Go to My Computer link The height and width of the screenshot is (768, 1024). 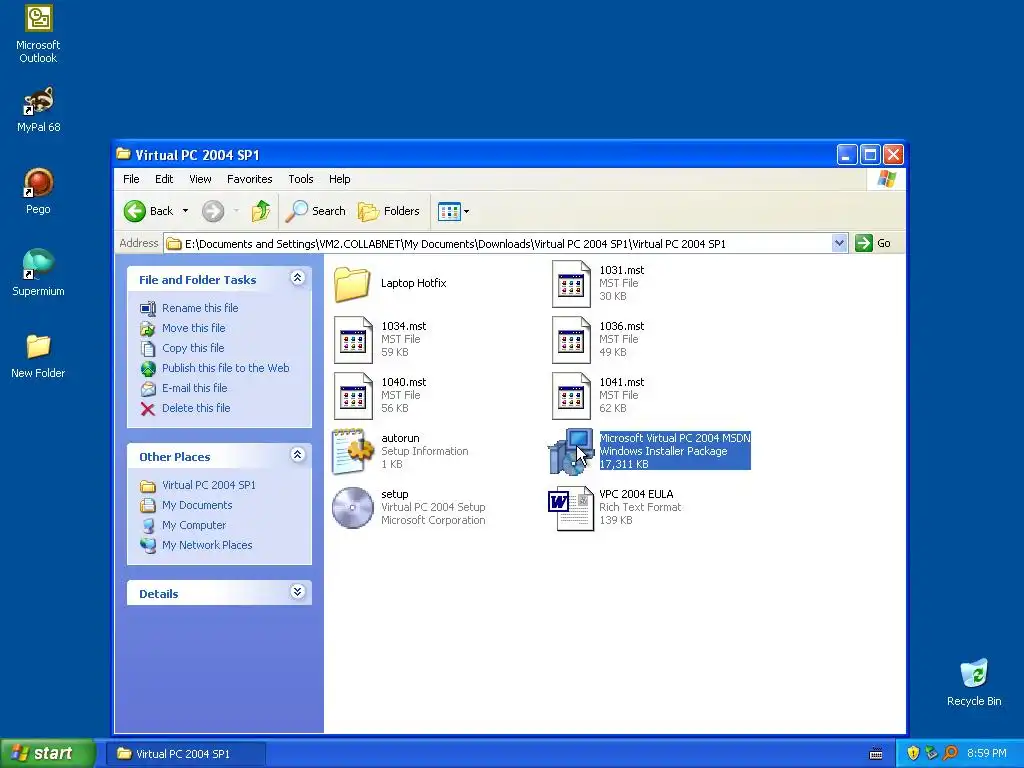[x=194, y=525]
